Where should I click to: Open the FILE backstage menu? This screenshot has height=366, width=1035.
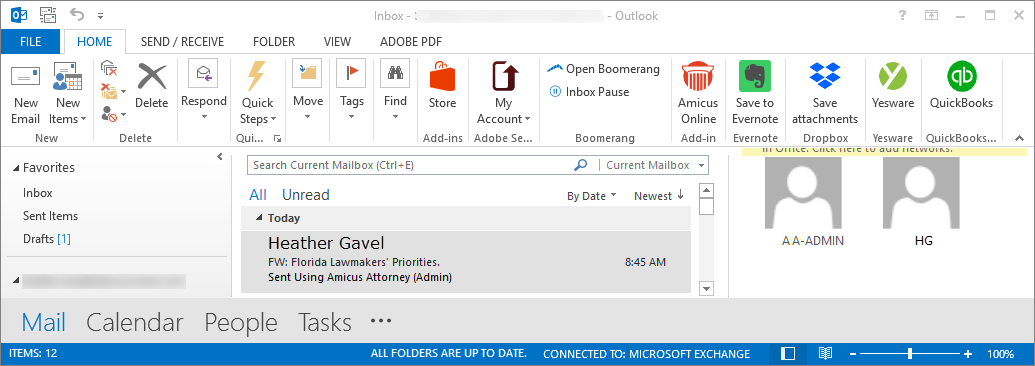[30, 42]
